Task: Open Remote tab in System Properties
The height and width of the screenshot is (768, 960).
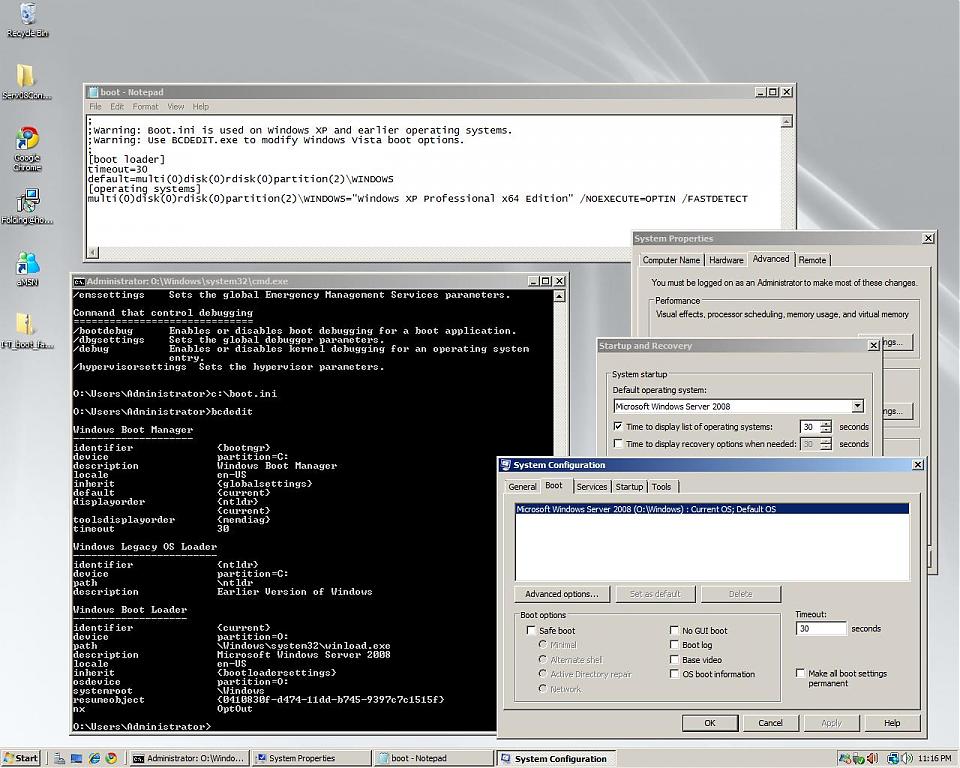Action: pos(812,260)
